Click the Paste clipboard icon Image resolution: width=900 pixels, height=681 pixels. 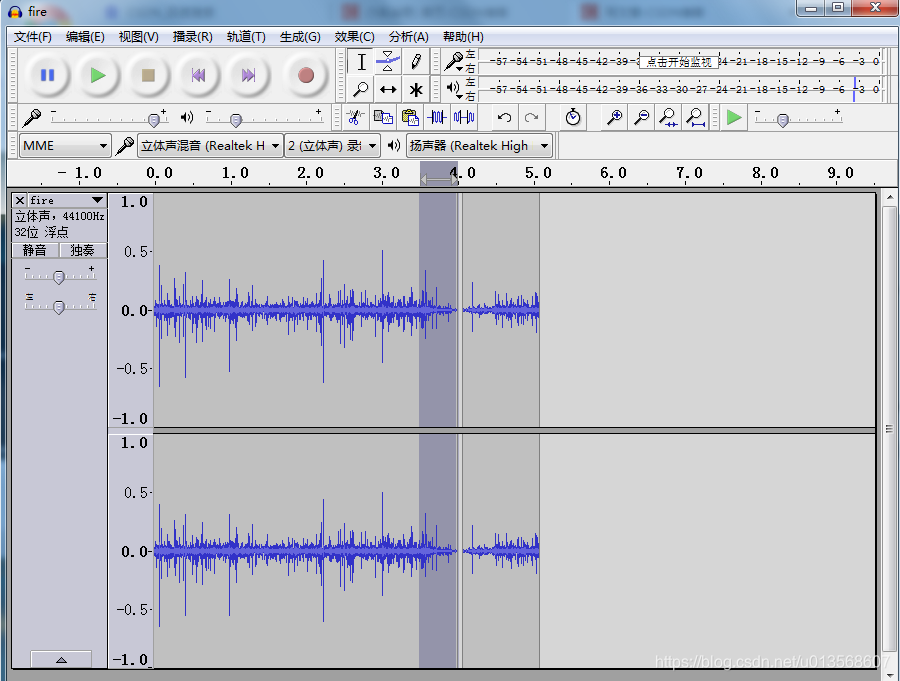coord(410,118)
